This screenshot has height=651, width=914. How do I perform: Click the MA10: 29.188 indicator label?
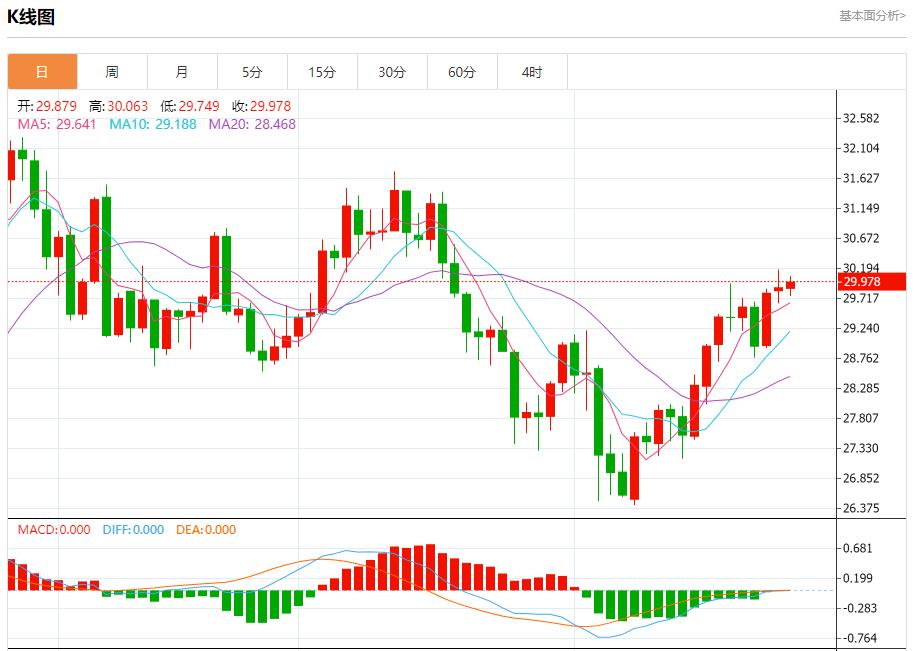153,124
